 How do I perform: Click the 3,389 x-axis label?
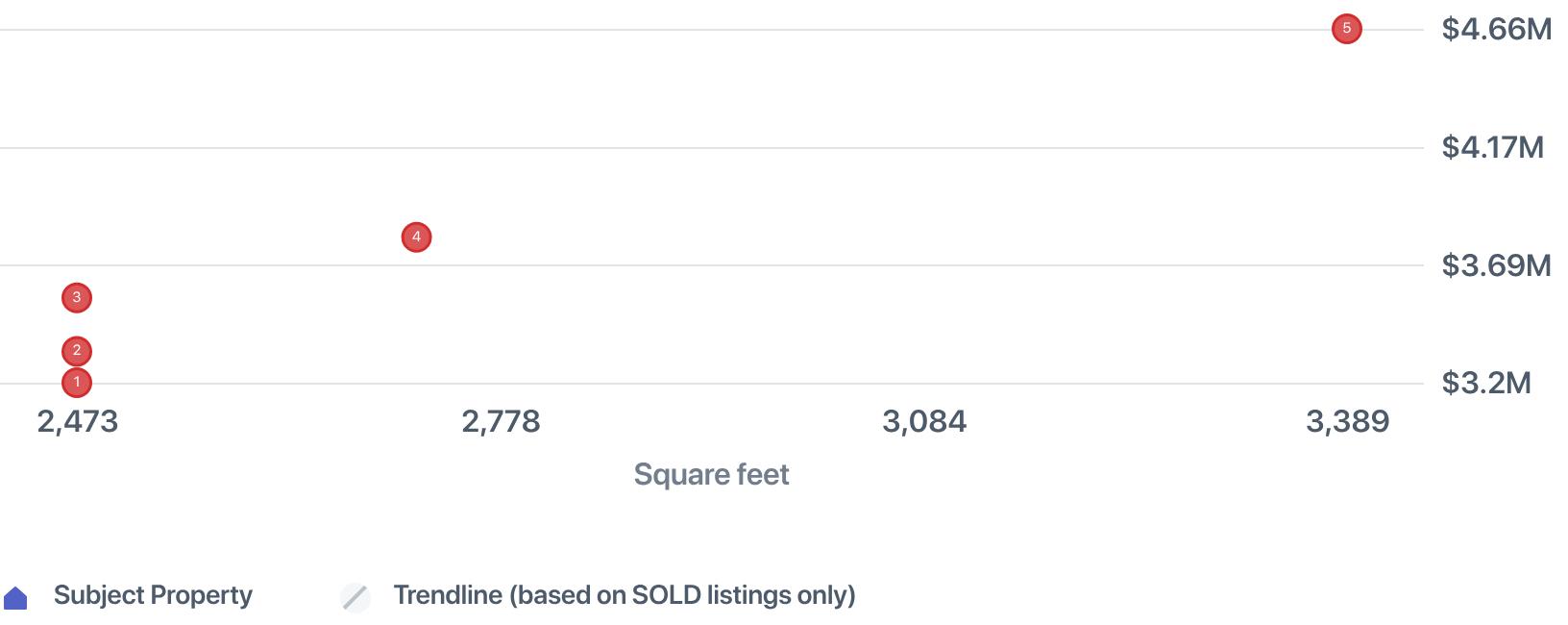click(1347, 421)
